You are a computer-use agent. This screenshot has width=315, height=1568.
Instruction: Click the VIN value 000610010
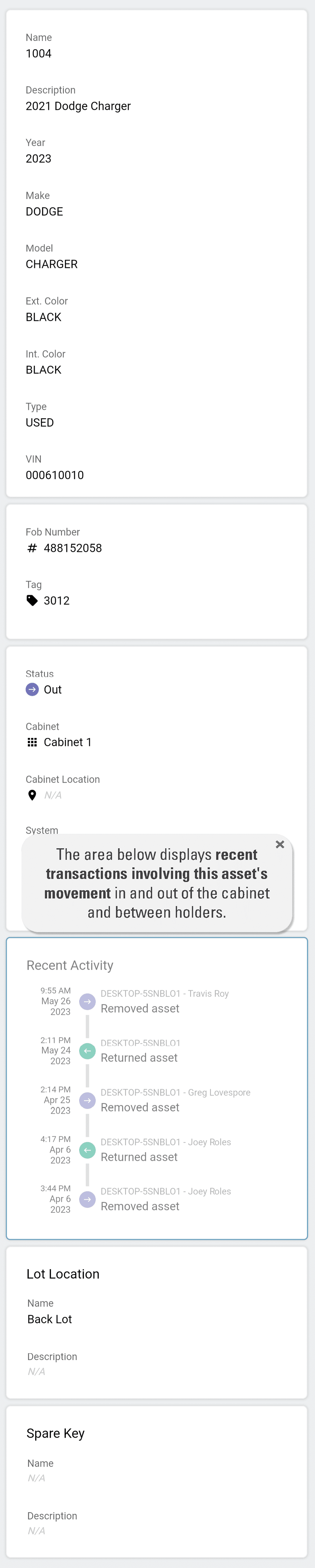[55, 476]
